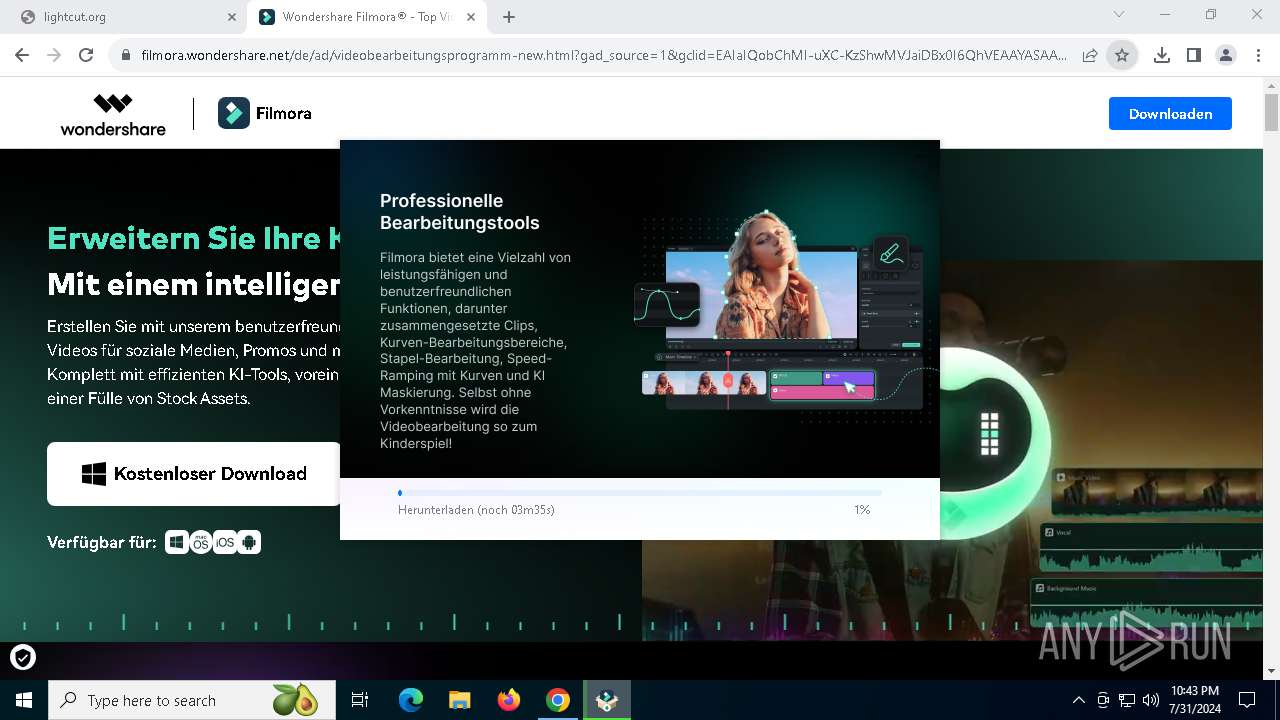Click the Kostenloser Download button

194,474
